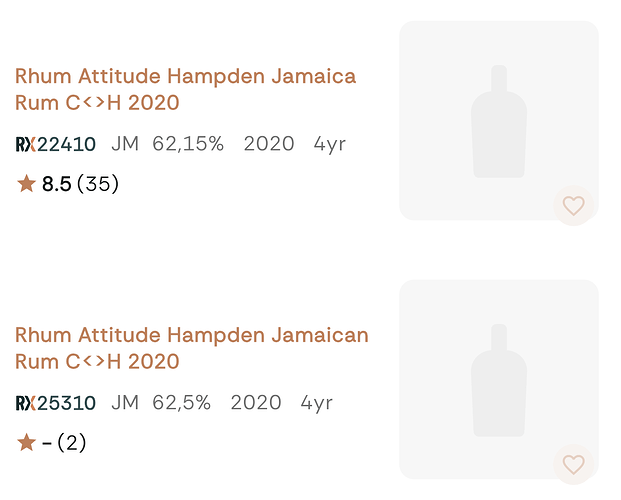The height and width of the screenshot is (500, 621).
Task: Open bottle placeholder image for RX25310 rum
Action: coord(498,378)
